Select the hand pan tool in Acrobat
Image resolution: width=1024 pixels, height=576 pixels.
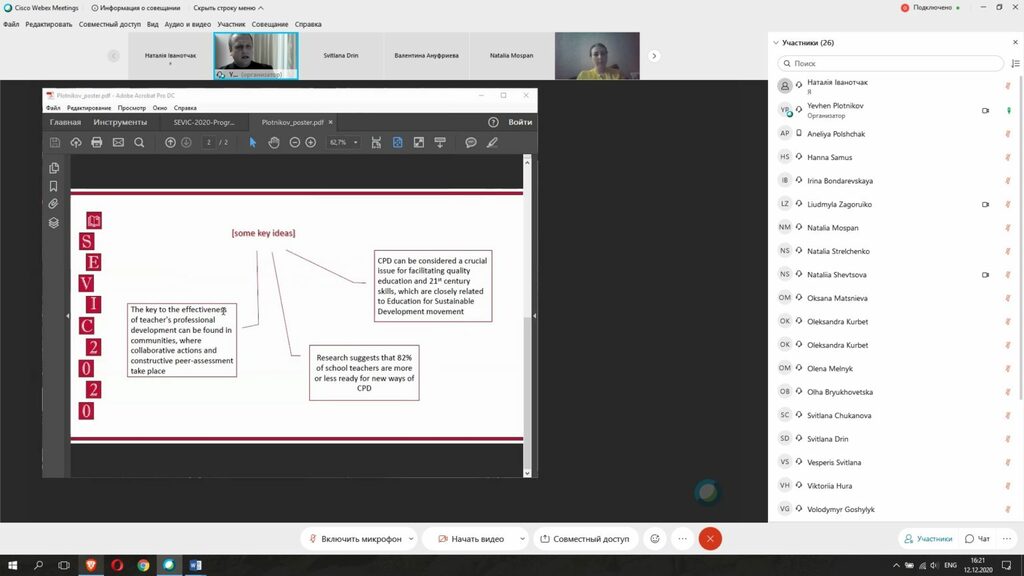(x=274, y=142)
